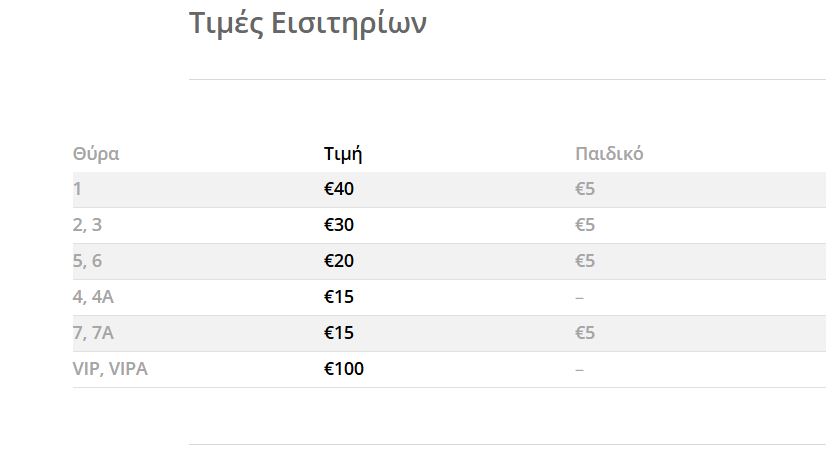Click the gates 2, 3 row label
The width and height of the screenshot is (838, 455).
87,225
